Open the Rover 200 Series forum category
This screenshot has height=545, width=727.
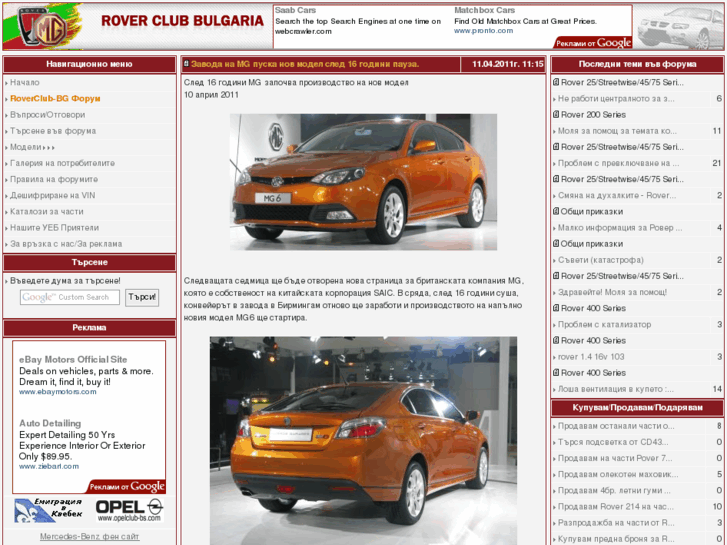coord(593,115)
